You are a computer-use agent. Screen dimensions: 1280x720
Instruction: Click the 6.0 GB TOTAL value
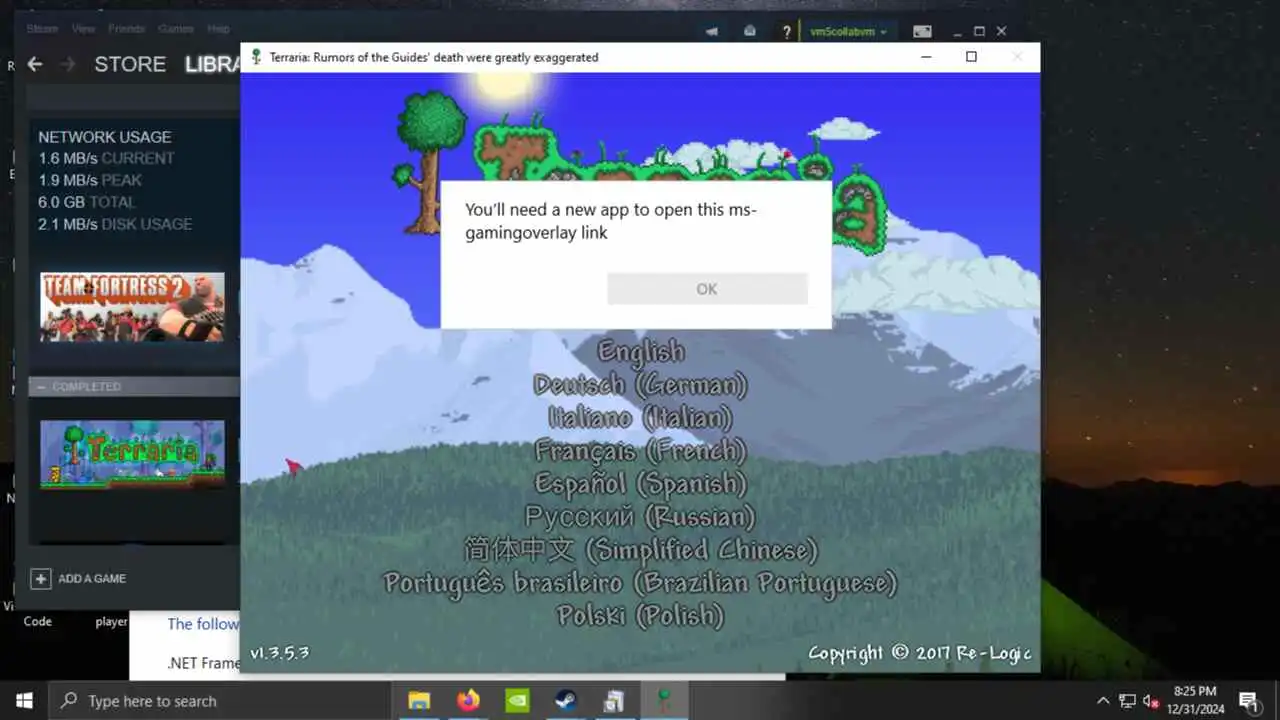(x=87, y=202)
